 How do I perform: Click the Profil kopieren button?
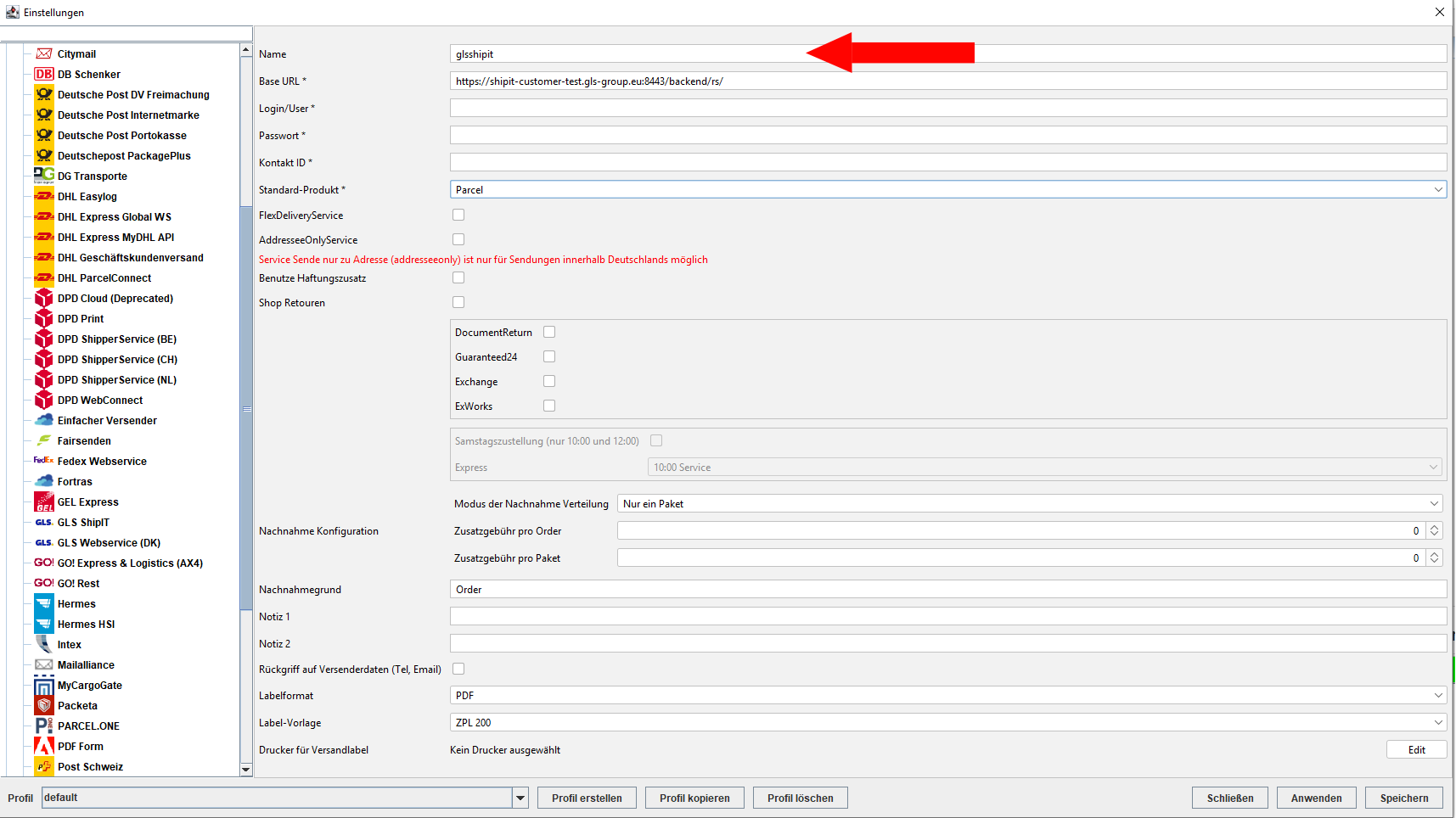click(x=694, y=798)
